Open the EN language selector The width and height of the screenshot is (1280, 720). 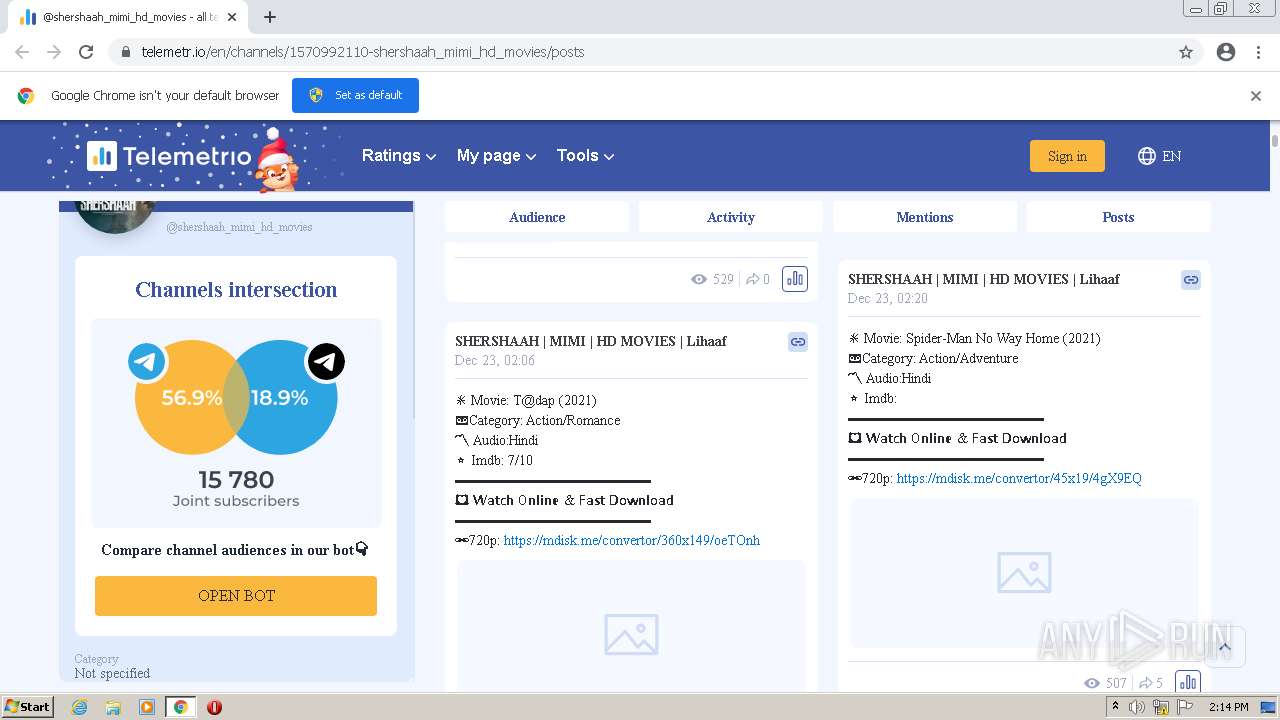coord(1160,156)
